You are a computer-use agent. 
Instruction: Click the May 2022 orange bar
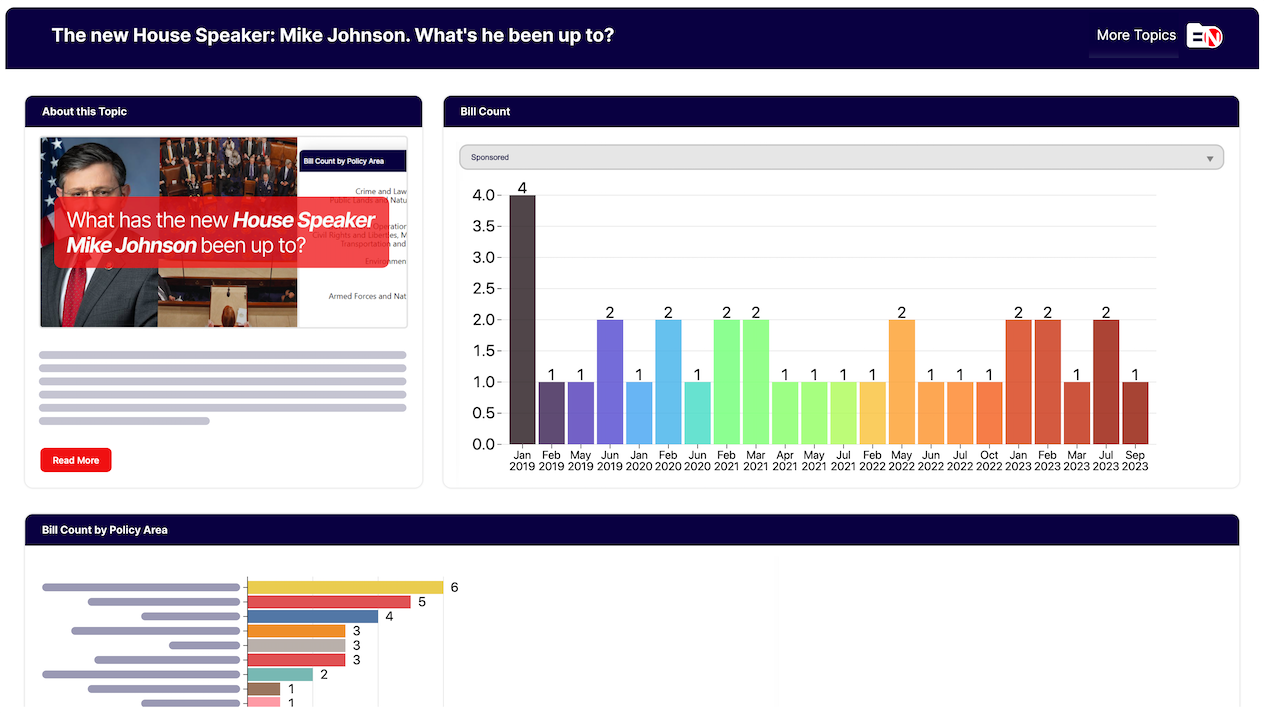902,382
